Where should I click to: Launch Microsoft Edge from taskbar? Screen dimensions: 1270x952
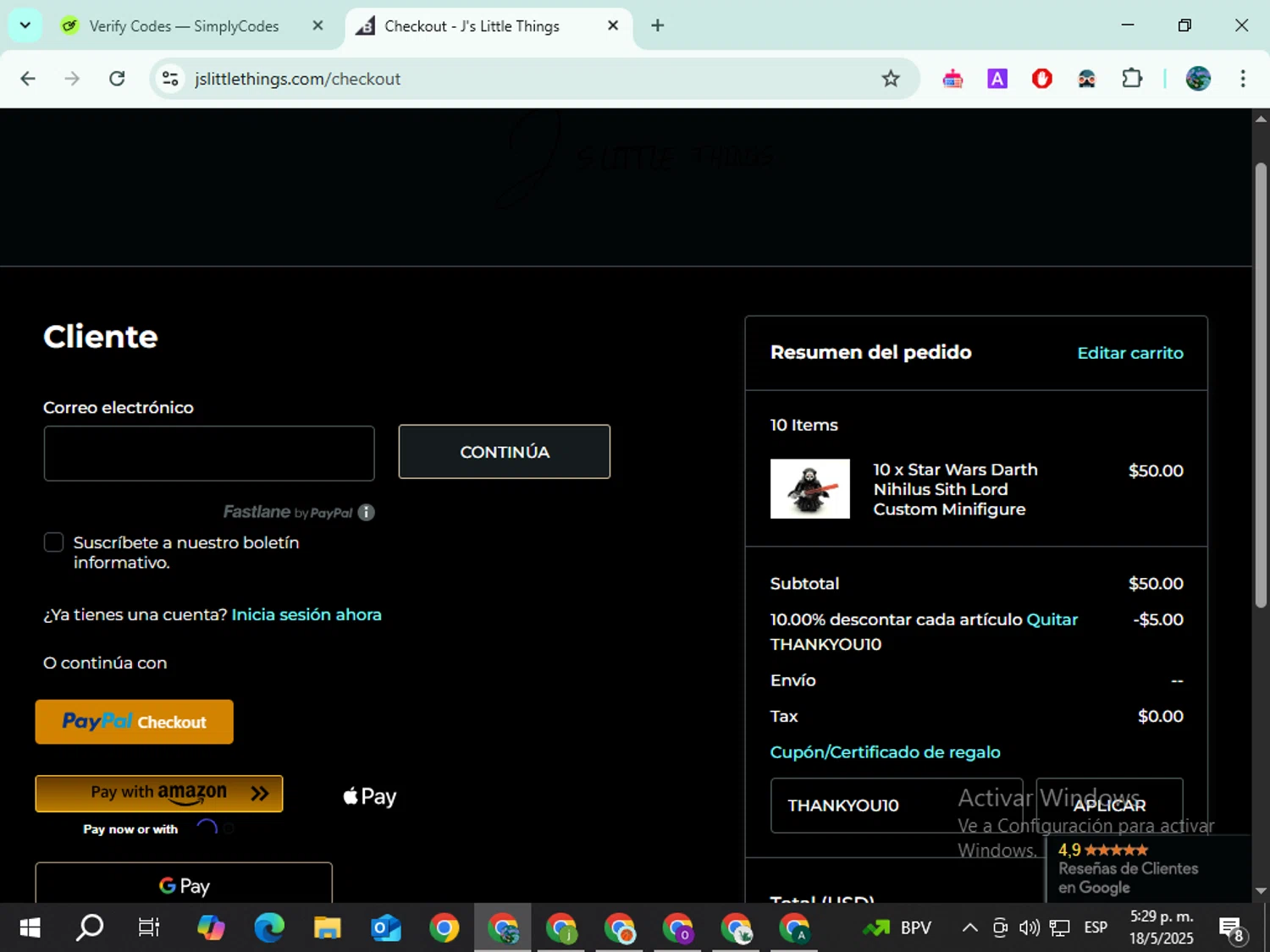pyautogui.click(x=269, y=928)
